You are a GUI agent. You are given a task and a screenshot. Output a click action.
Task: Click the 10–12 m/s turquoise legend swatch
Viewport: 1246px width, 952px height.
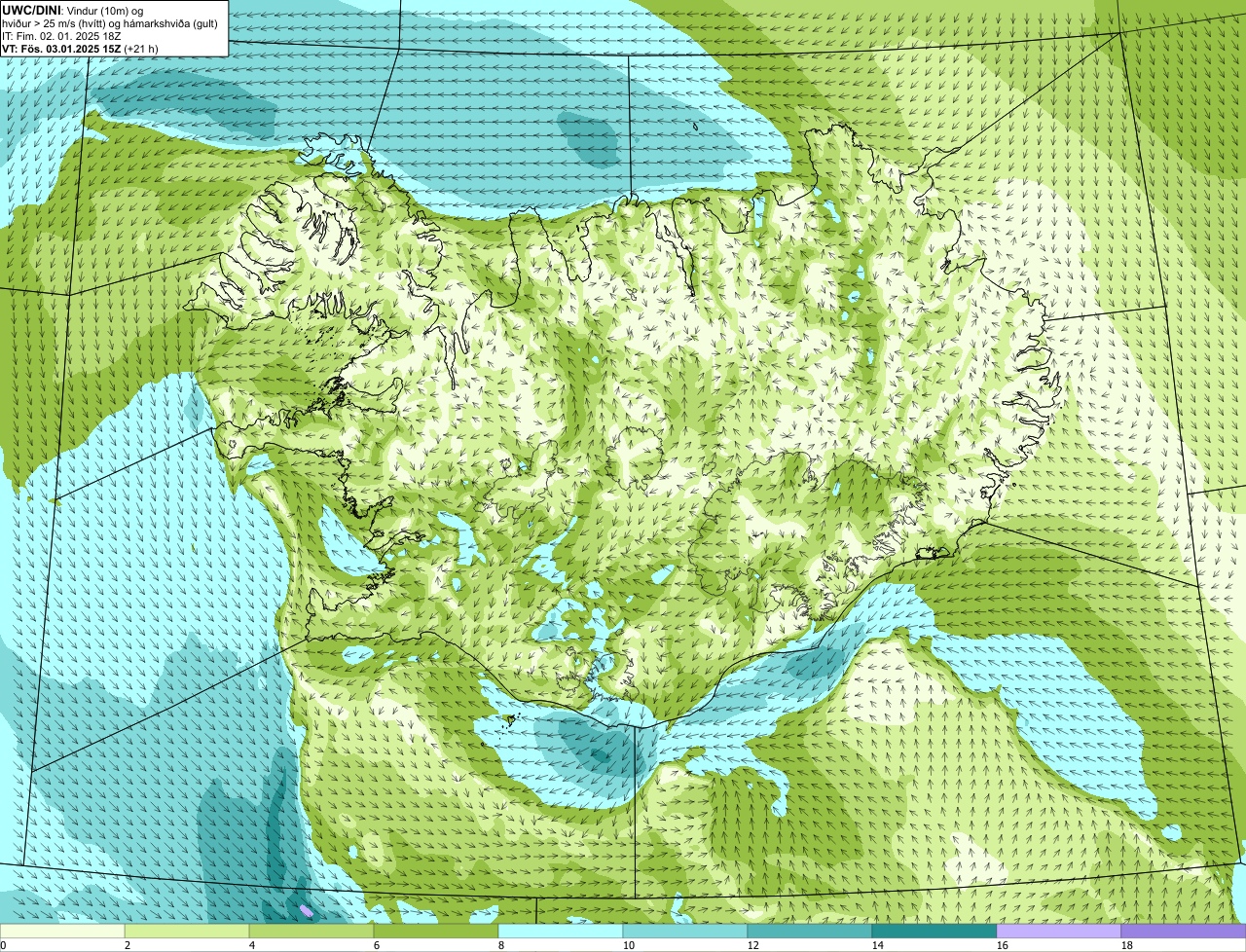click(685, 932)
